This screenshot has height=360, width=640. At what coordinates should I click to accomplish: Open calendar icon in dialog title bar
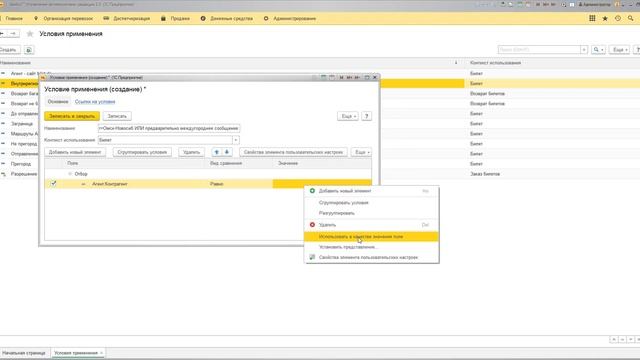pos(332,78)
